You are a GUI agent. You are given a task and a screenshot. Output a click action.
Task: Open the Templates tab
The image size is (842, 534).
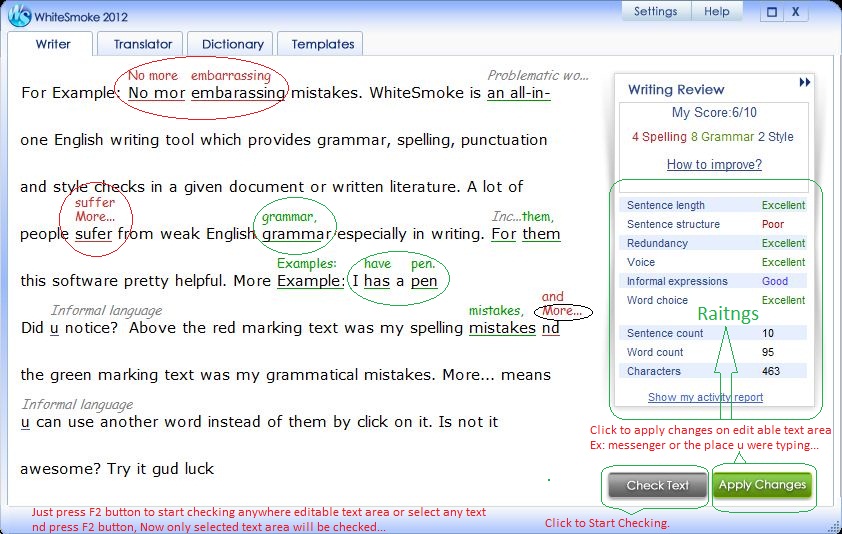coord(322,44)
